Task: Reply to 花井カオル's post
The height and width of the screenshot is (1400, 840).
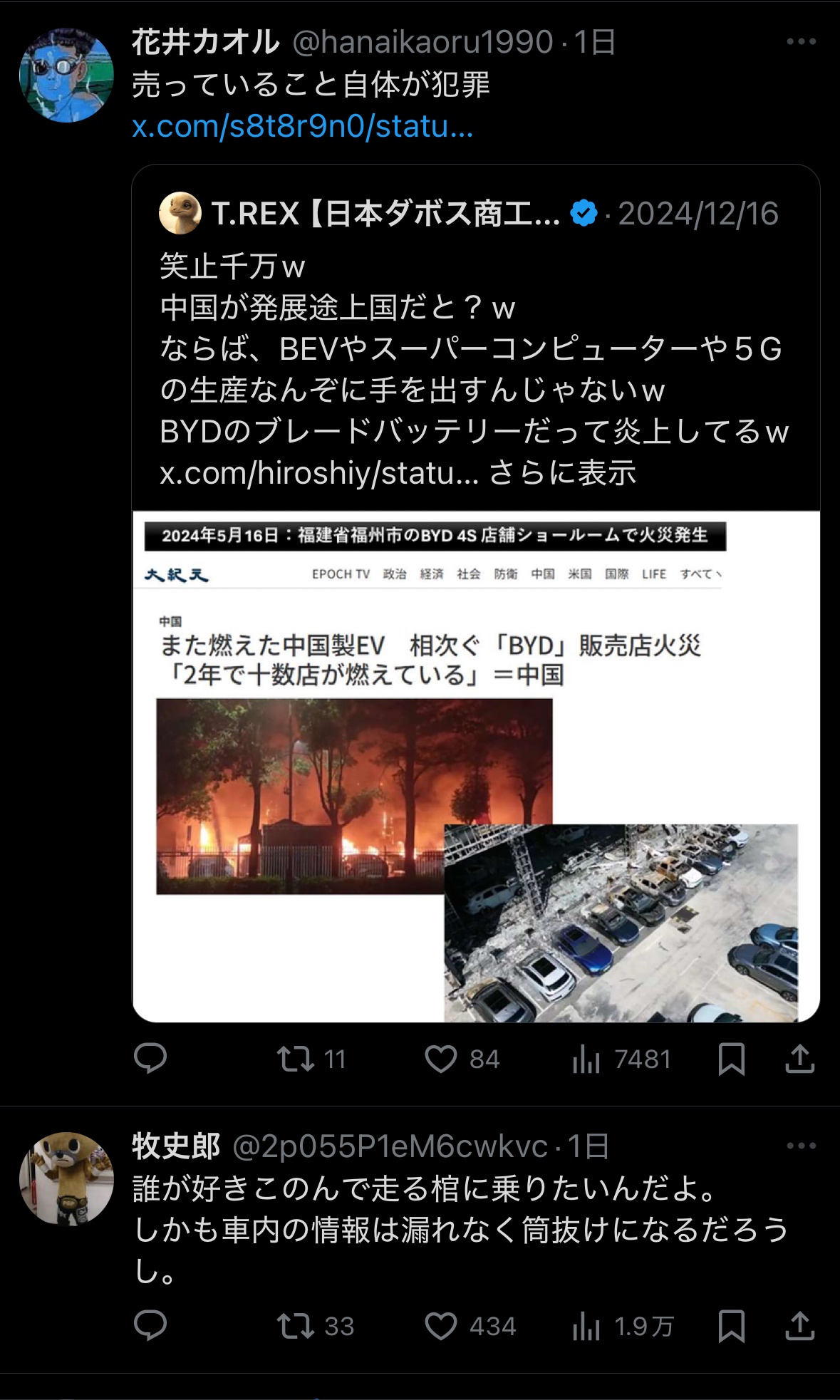Action: pos(150,1059)
